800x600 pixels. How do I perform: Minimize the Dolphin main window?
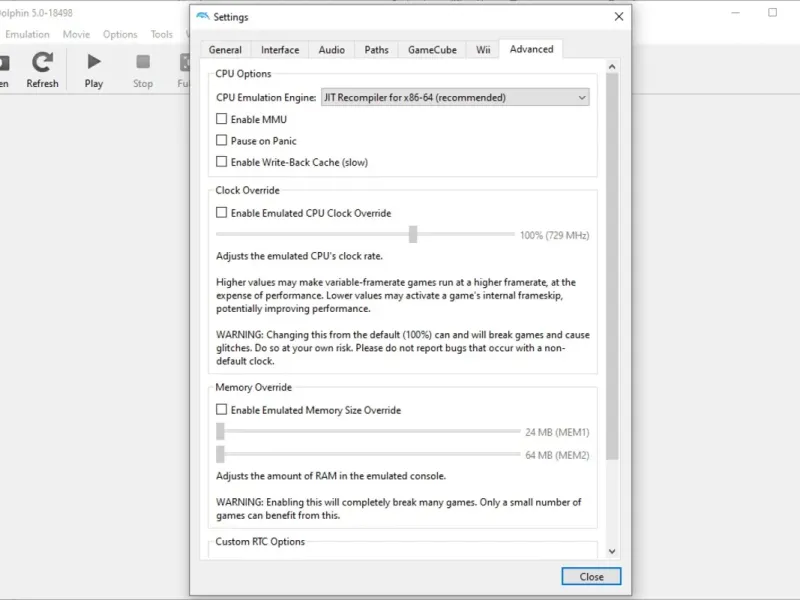(x=735, y=13)
